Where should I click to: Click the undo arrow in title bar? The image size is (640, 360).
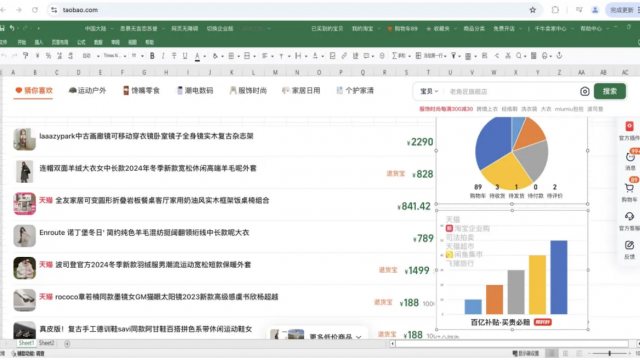tap(12, 28)
